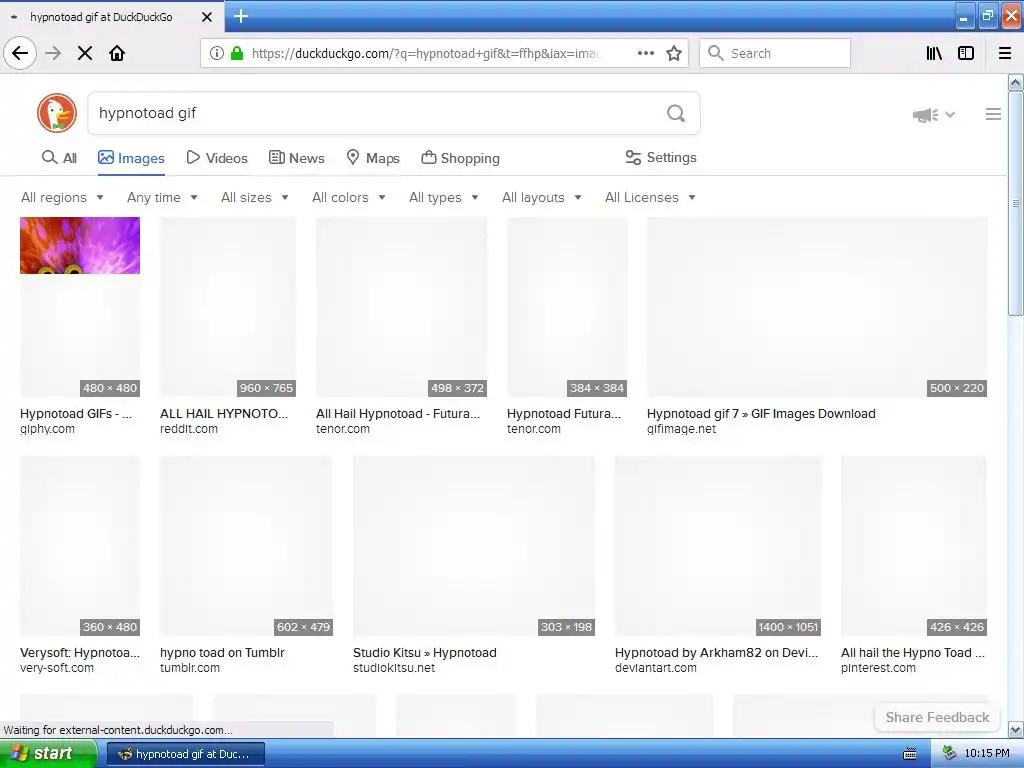1024x768 pixels.
Task: Click the 10:15 PM taskbar clock
Action: click(987, 754)
